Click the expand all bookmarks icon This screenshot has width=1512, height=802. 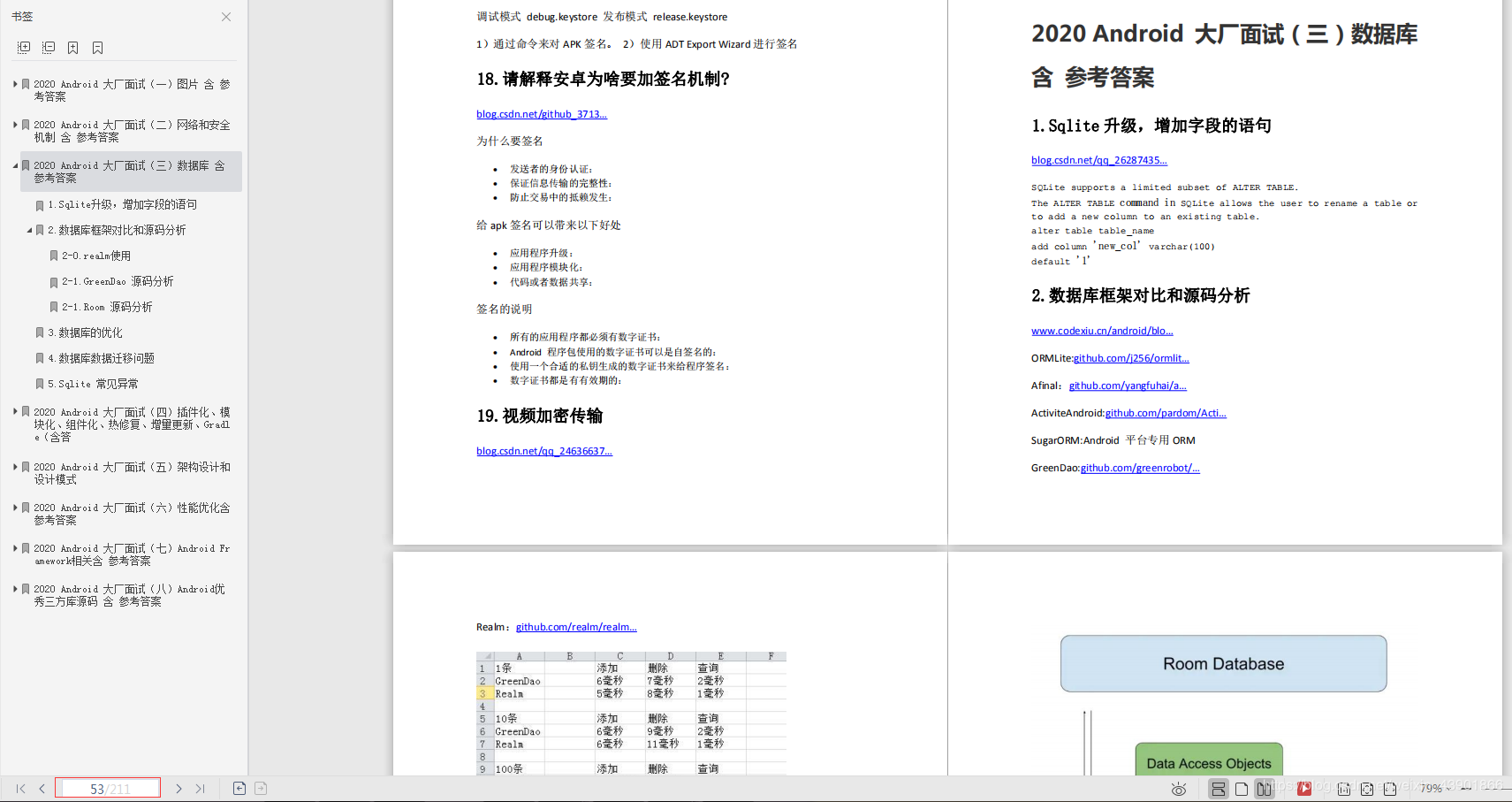click(24, 47)
